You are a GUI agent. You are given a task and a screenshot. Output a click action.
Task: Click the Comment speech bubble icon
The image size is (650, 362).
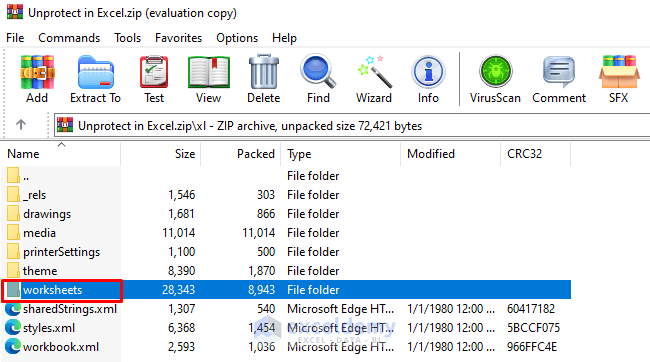(559, 72)
